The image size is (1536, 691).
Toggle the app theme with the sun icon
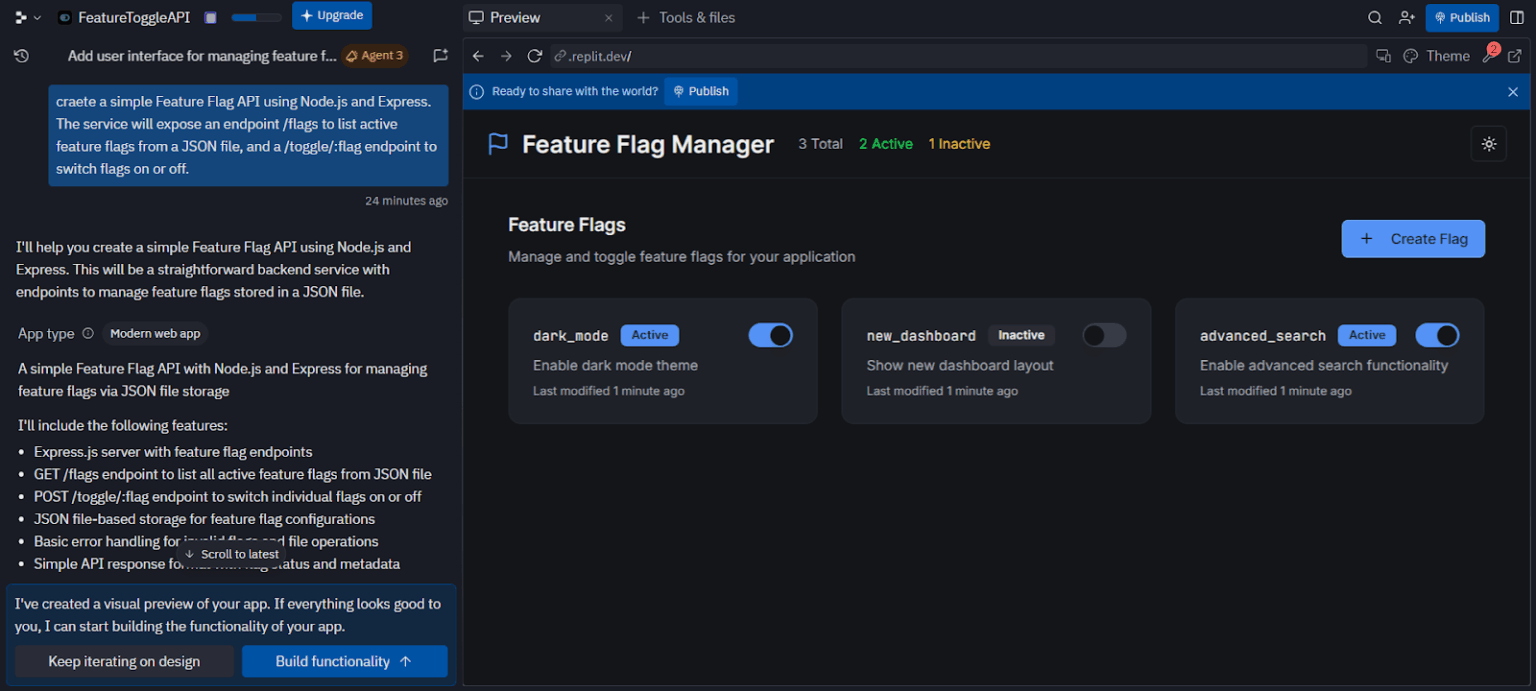1489,143
